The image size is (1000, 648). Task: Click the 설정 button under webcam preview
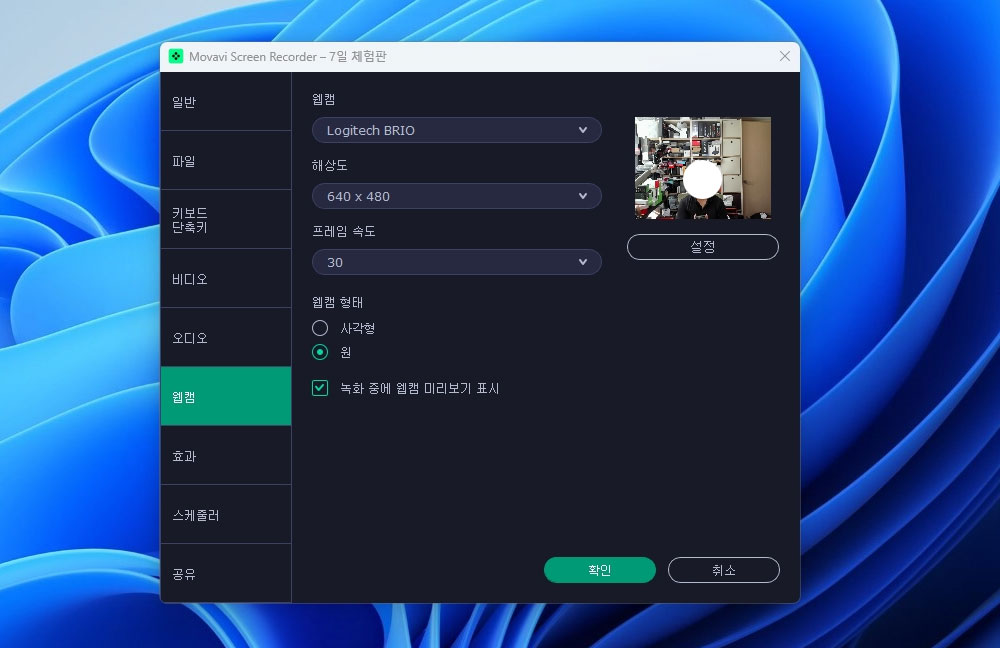tap(703, 247)
